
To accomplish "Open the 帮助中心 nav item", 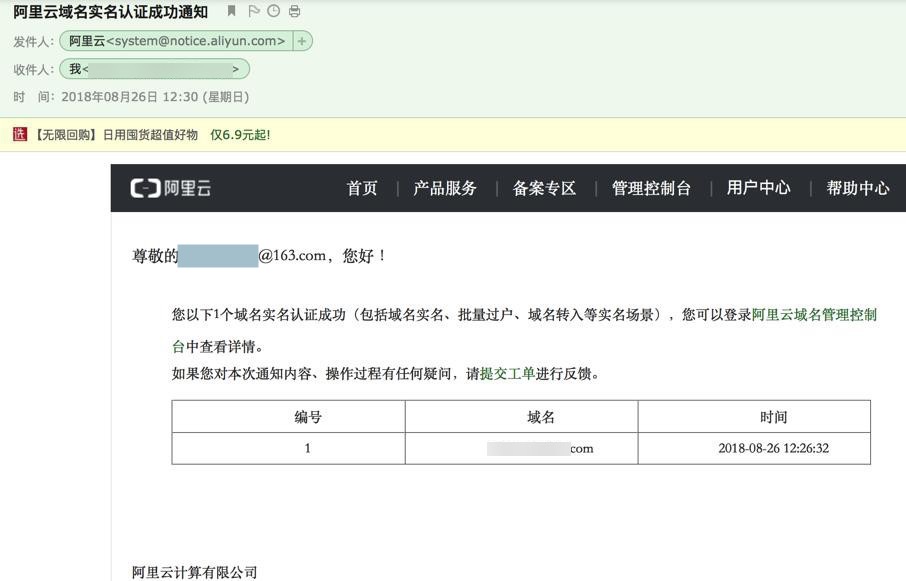I will 857,188.
